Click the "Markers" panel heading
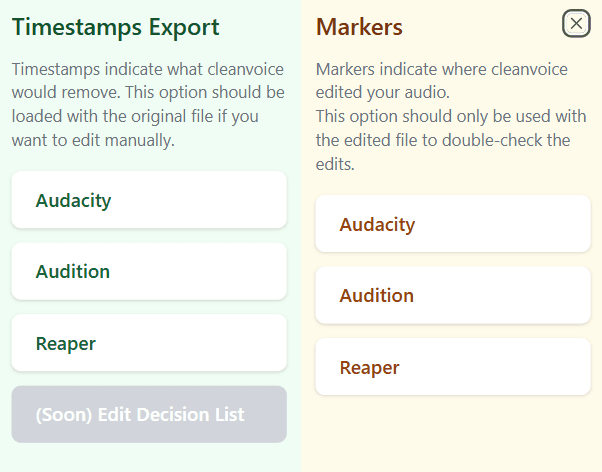The image size is (602, 472). (359, 27)
